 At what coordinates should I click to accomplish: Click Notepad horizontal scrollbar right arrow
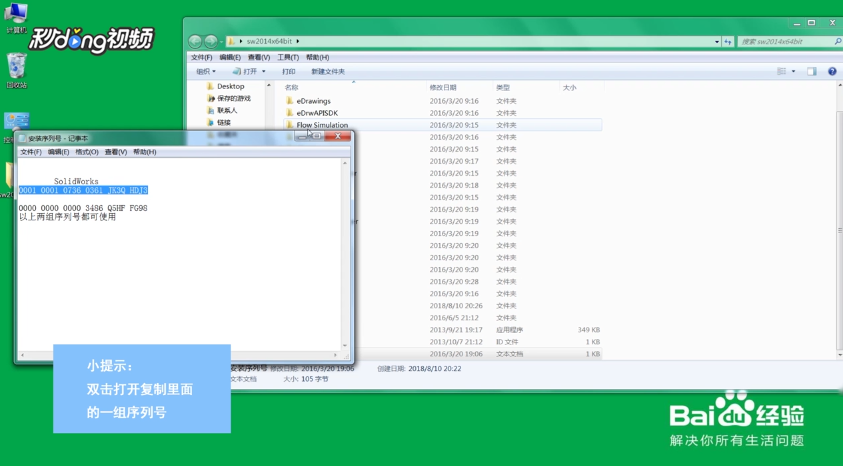tap(335, 355)
